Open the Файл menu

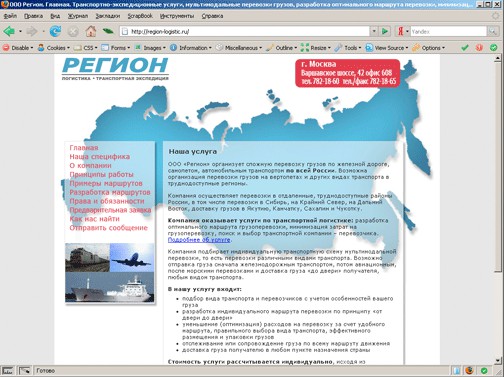click(10, 16)
